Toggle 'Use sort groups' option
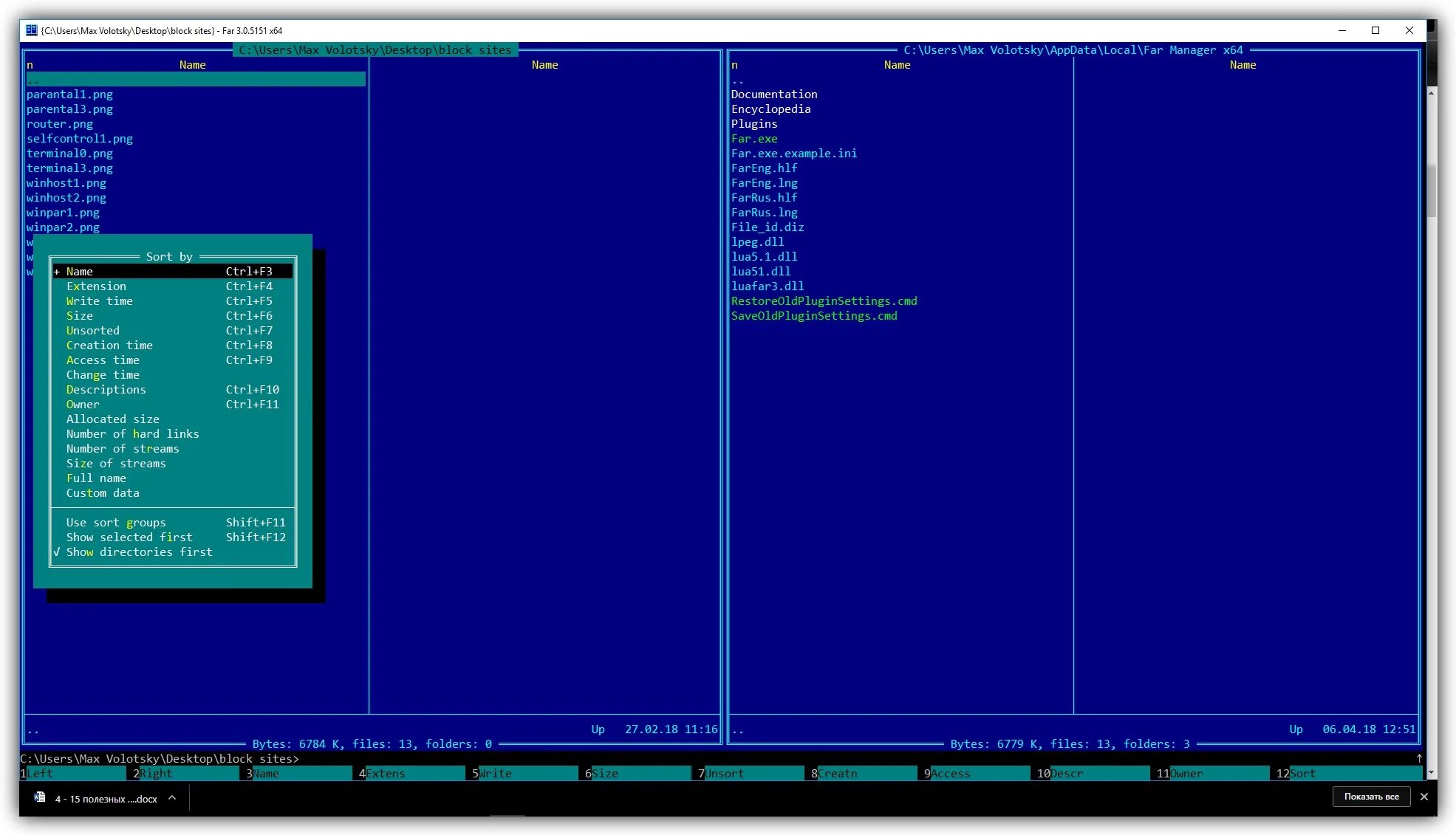The image size is (1456, 835). tap(116, 523)
